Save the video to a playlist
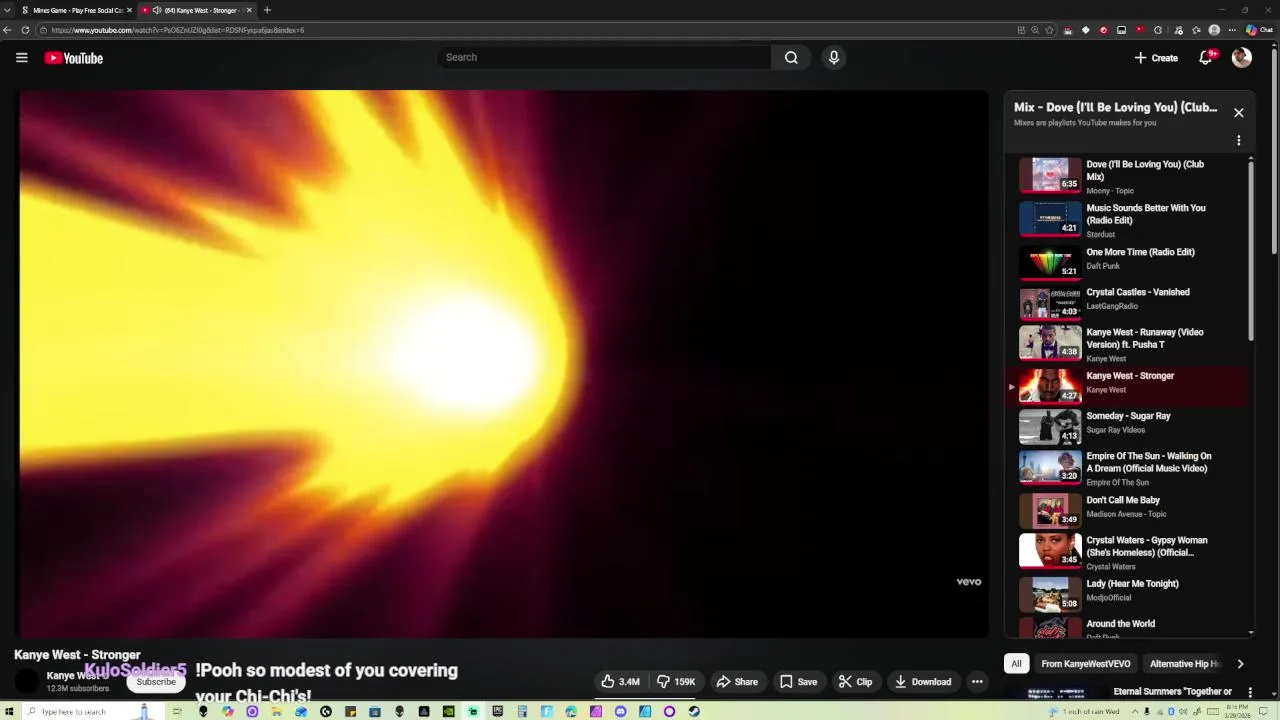Screen dimensions: 1280x720 coord(798,682)
